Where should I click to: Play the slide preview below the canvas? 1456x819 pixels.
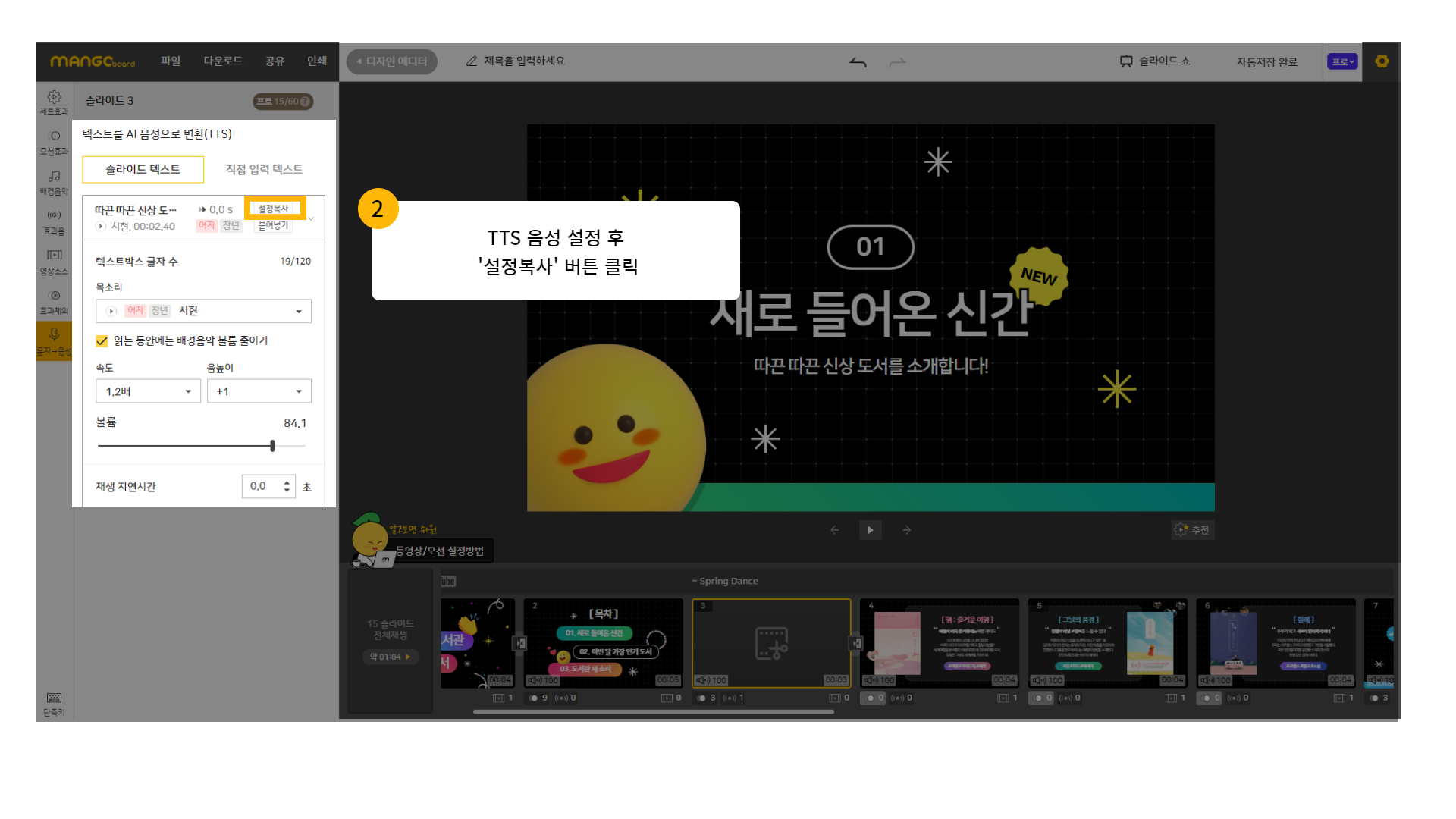(x=870, y=530)
